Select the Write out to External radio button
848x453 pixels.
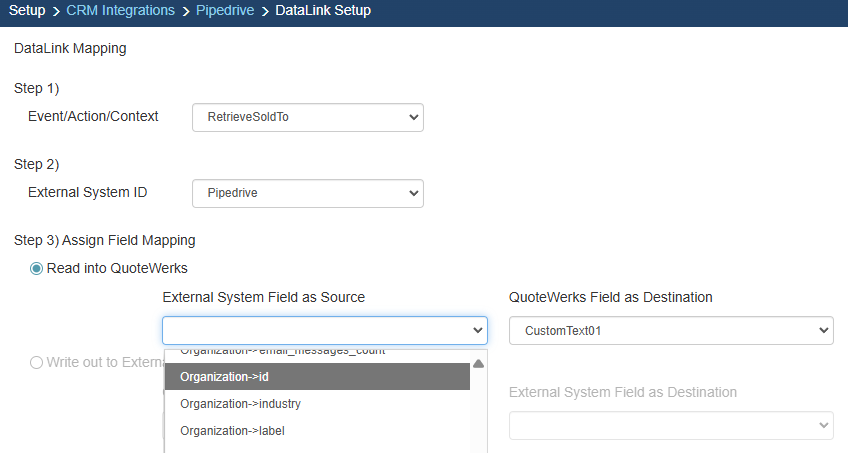pyautogui.click(x=37, y=362)
